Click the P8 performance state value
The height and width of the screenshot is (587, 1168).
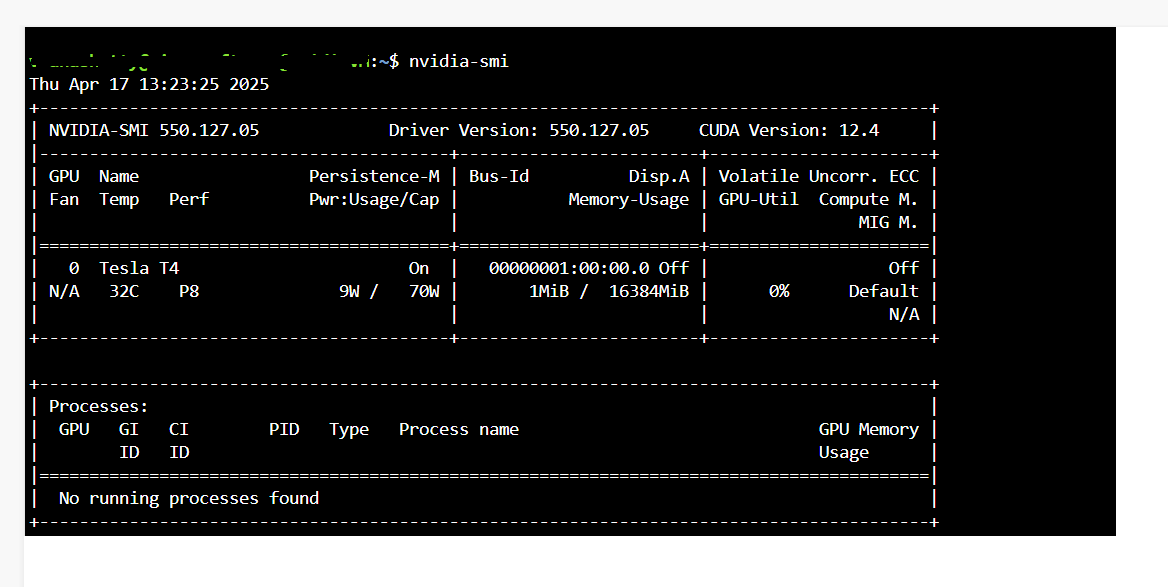(189, 291)
